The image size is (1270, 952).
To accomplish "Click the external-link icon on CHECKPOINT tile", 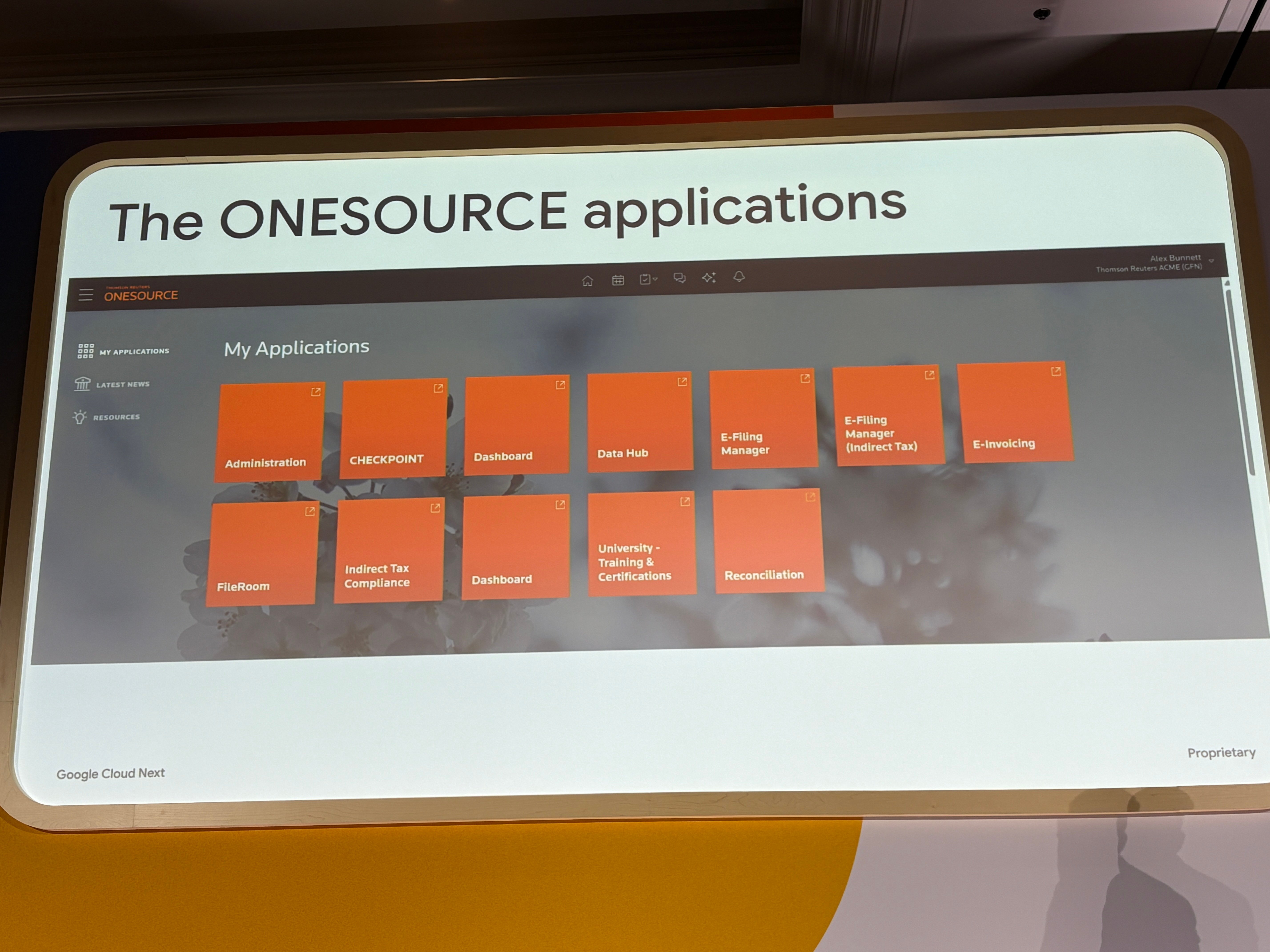I will pos(438,388).
